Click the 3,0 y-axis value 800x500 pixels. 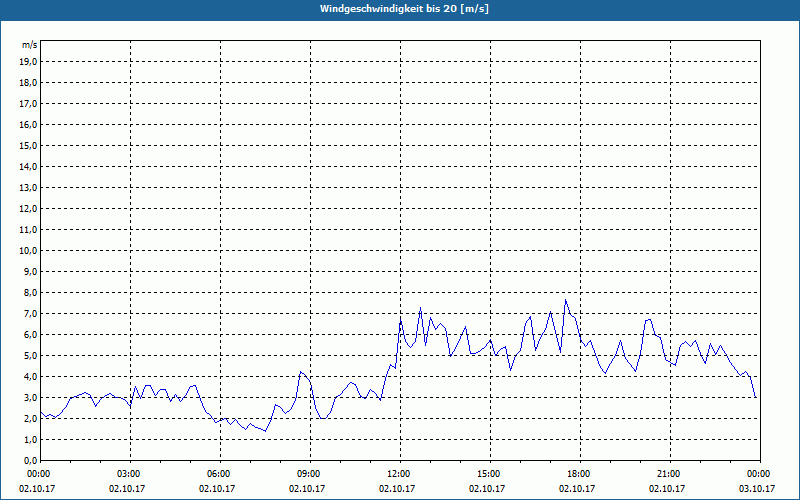tap(30, 397)
